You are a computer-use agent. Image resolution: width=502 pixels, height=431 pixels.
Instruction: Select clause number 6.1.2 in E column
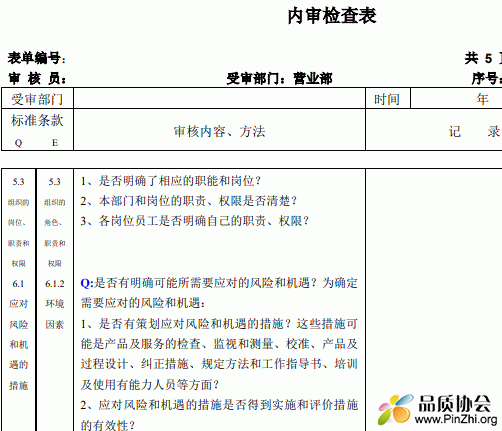tap(55, 284)
